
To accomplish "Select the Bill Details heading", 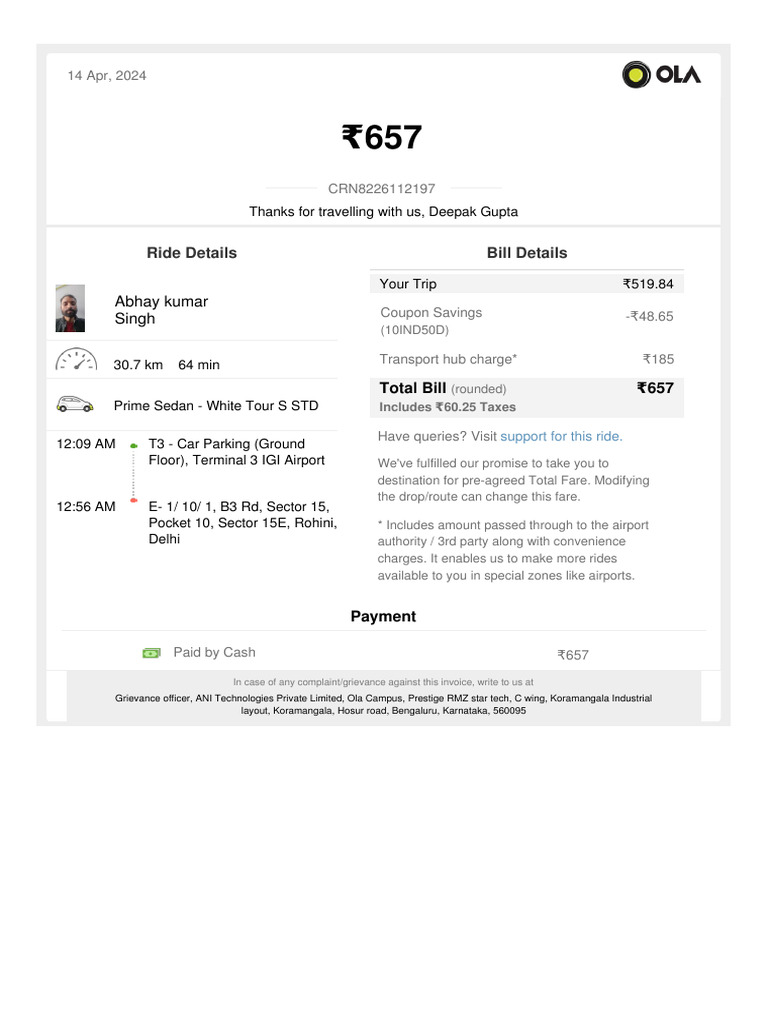I will pyautogui.click(x=527, y=253).
